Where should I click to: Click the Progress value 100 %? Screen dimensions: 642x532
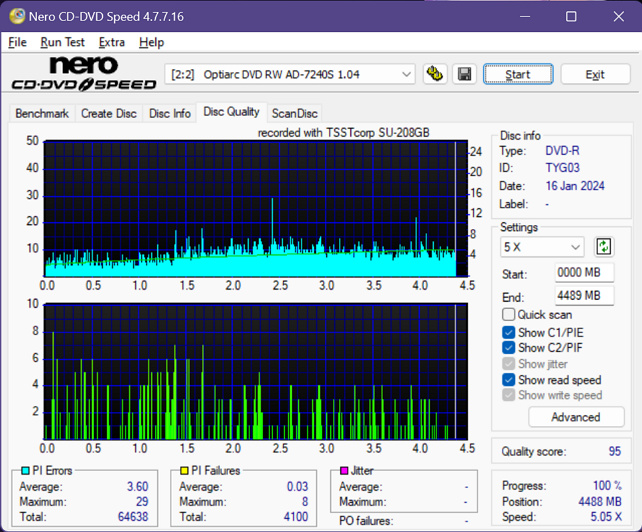point(607,486)
